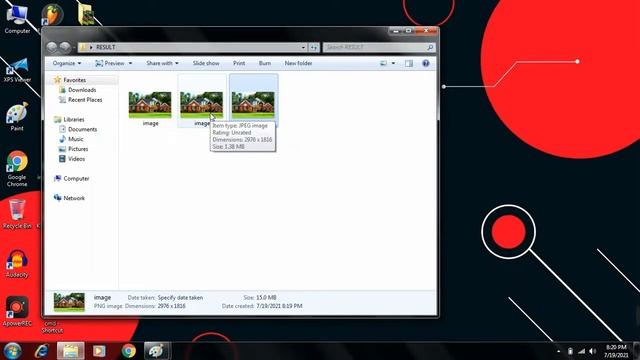Open Downloads in the navigation pane
The width and height of the screenshot is (640, 360).
click(82, 90)
